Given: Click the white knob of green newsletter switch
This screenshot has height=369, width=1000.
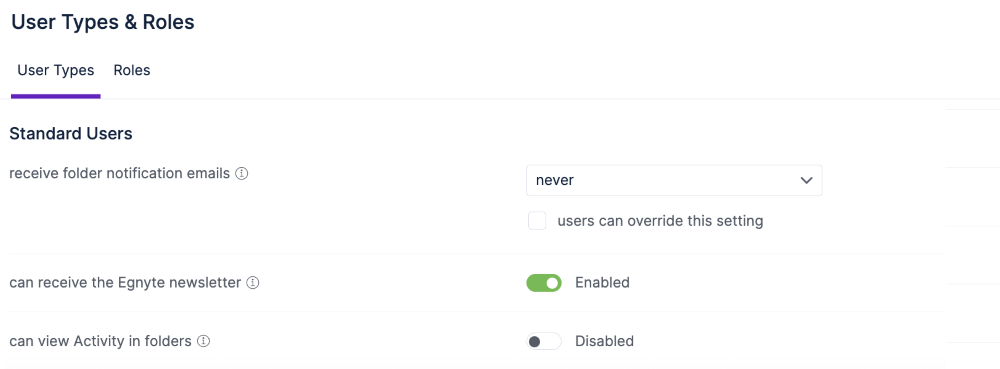Looking at the screenshot, I should [552, 283].
